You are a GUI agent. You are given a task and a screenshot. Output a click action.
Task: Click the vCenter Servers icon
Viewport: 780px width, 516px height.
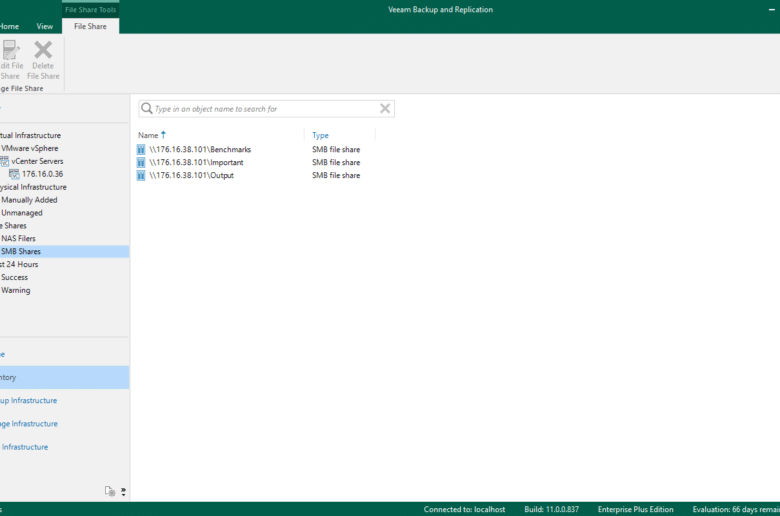pyautogui.click(x=4, y=161)
